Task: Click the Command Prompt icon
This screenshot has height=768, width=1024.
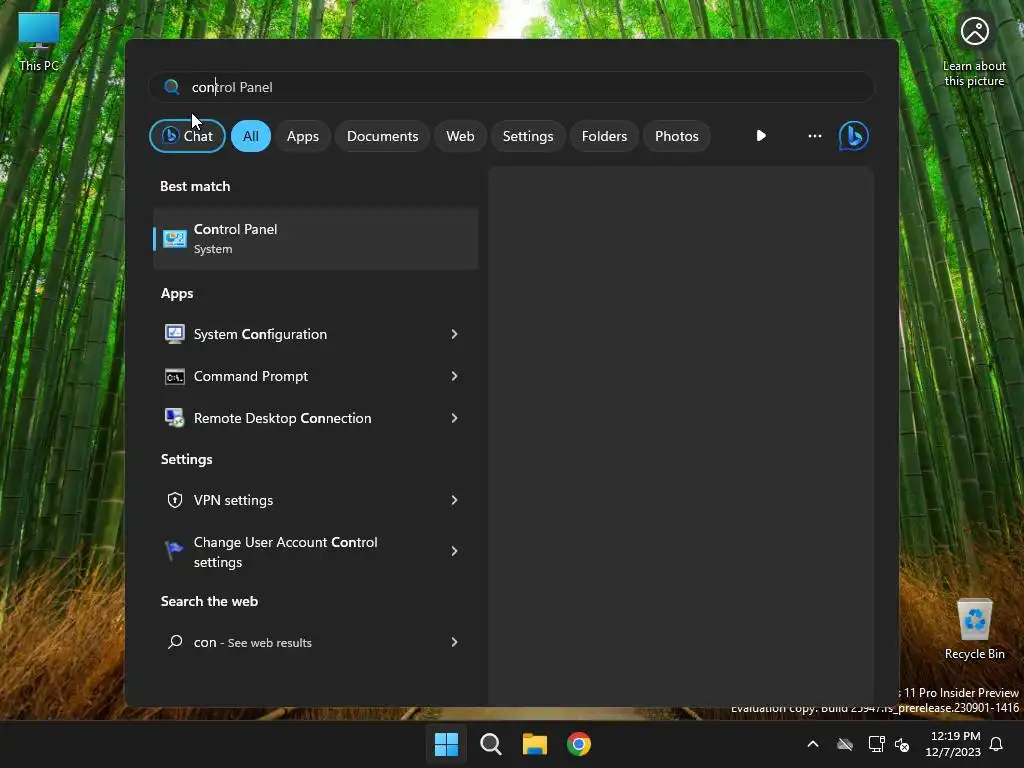Action: (174, 377)
